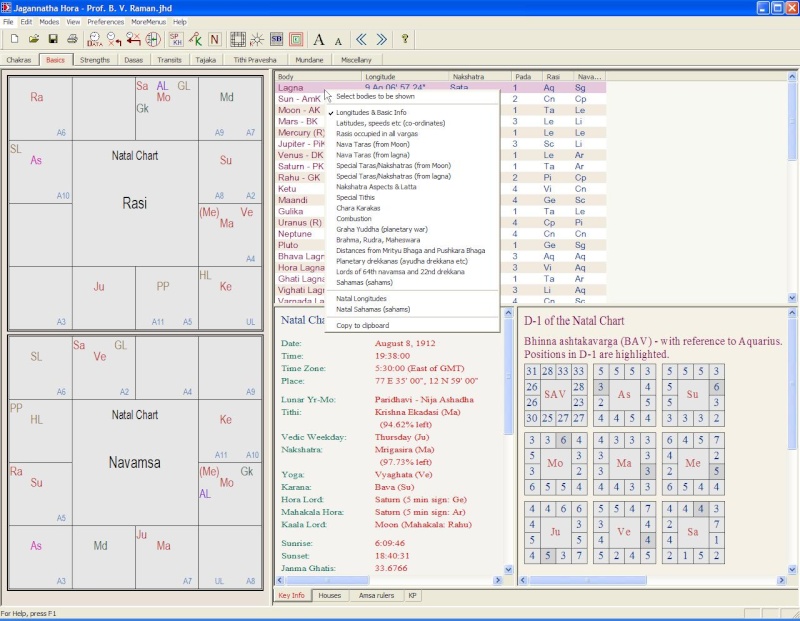Screen dimensions: 800x621
Task: Click the SB toolbar icon
Action: [x=277, y=39]
